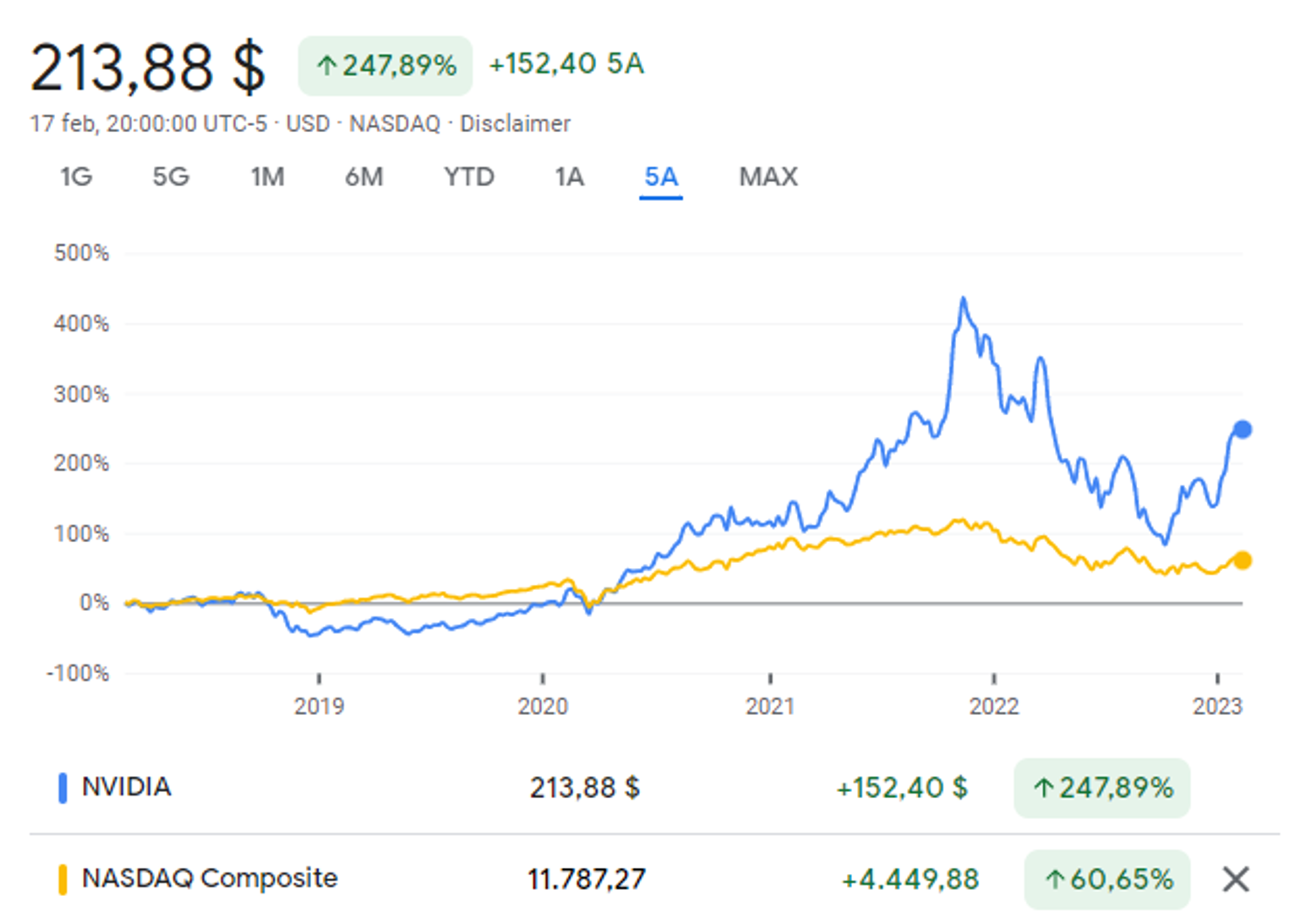Click the NASDAQ change +4.449,88
Screen dimensions: 1311x924
point(910,879)
